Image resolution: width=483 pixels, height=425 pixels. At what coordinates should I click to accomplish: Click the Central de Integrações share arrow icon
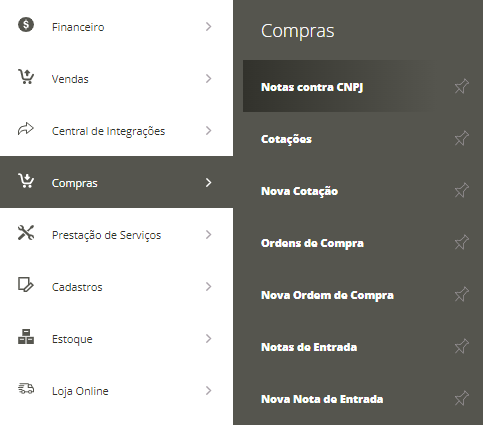[26, 129]
